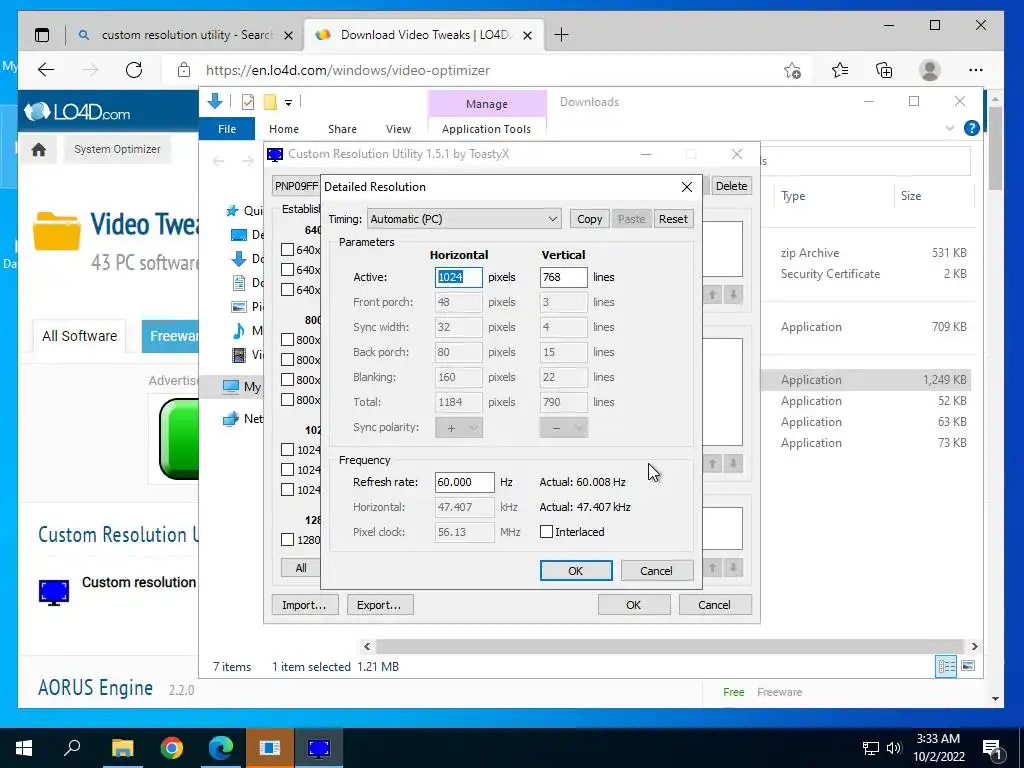The width and height of the screenshot is (1024, 768).
Task: Open Explorer quick access toolbar dropdown
Action: tap(288, 103)
